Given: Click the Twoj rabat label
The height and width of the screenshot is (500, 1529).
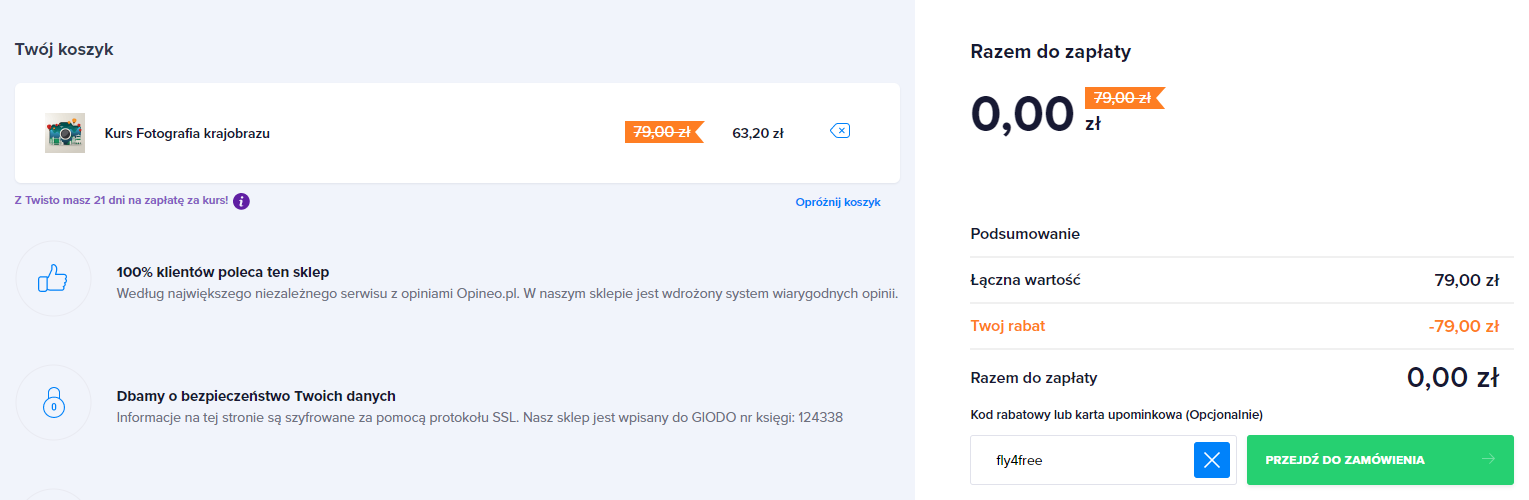Looking at the screenshot, I should pyautogui.click(x=1008, y=326).
